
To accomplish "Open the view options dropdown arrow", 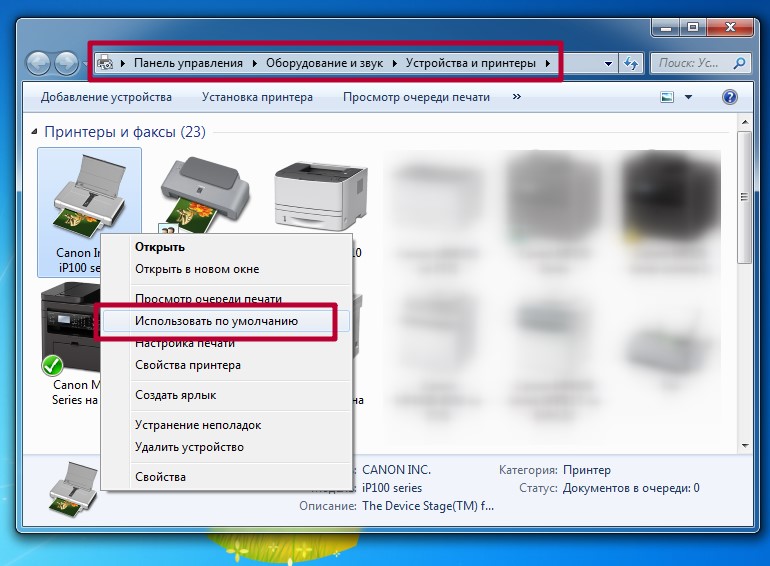I will point(688,97).
